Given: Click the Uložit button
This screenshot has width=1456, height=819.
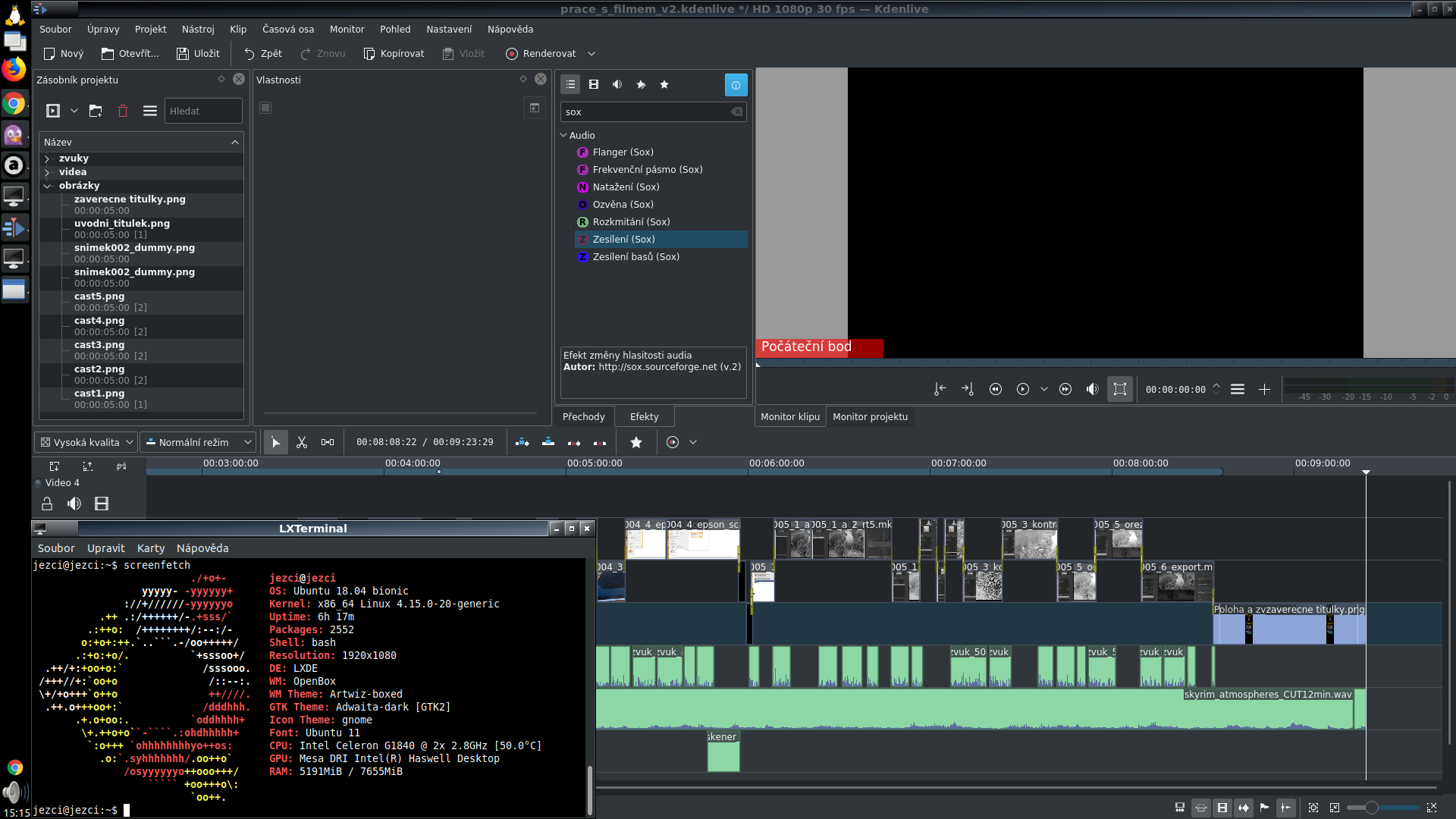Looking at the screenshot, I should 198,54.
